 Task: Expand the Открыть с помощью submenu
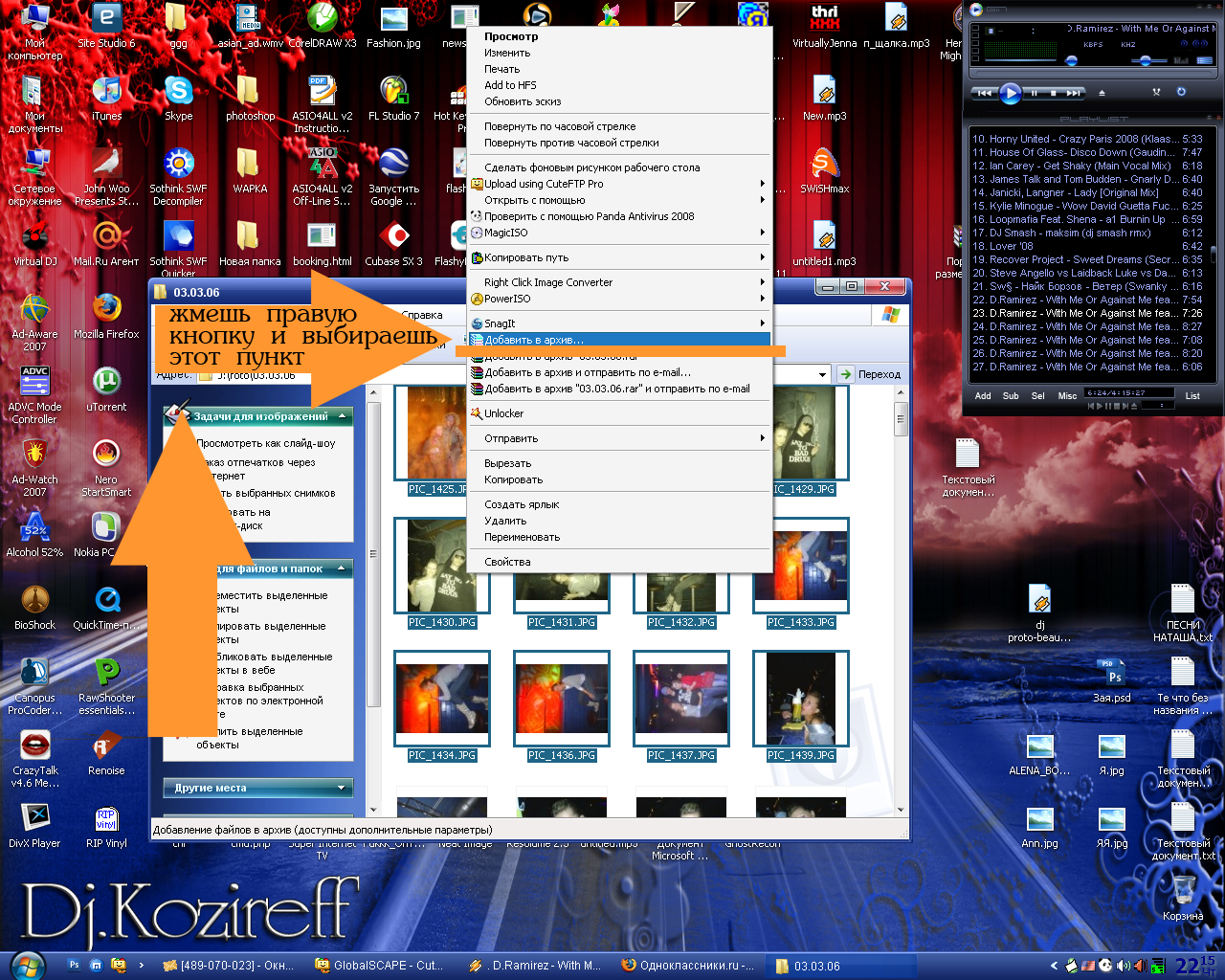click(x=619, y=200)
